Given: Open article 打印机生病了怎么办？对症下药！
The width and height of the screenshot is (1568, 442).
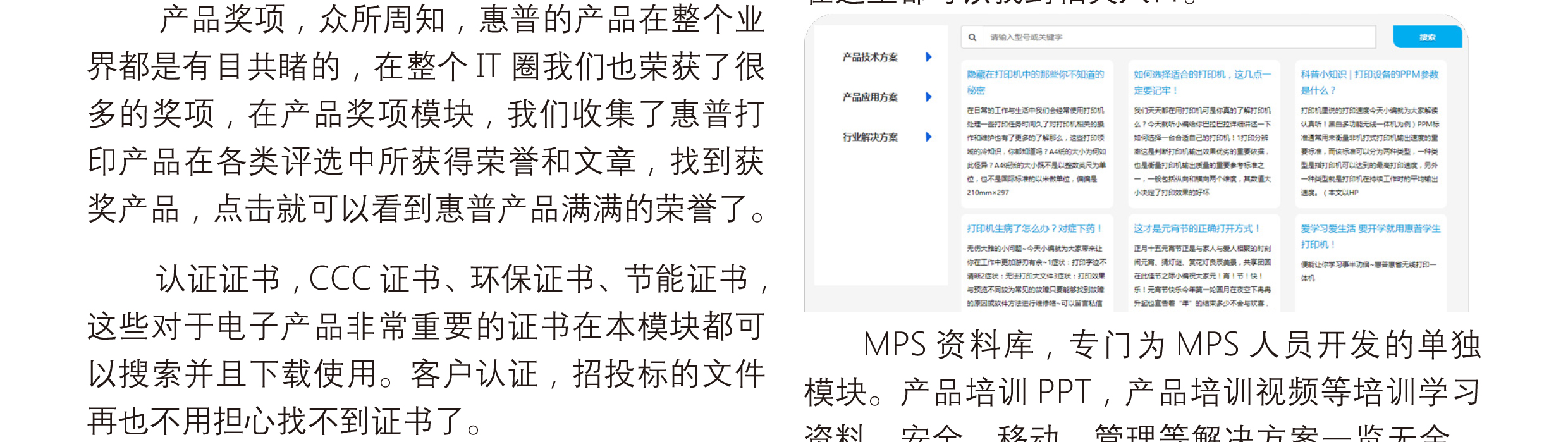Looking at the screenshot, I should [1034, 228].
